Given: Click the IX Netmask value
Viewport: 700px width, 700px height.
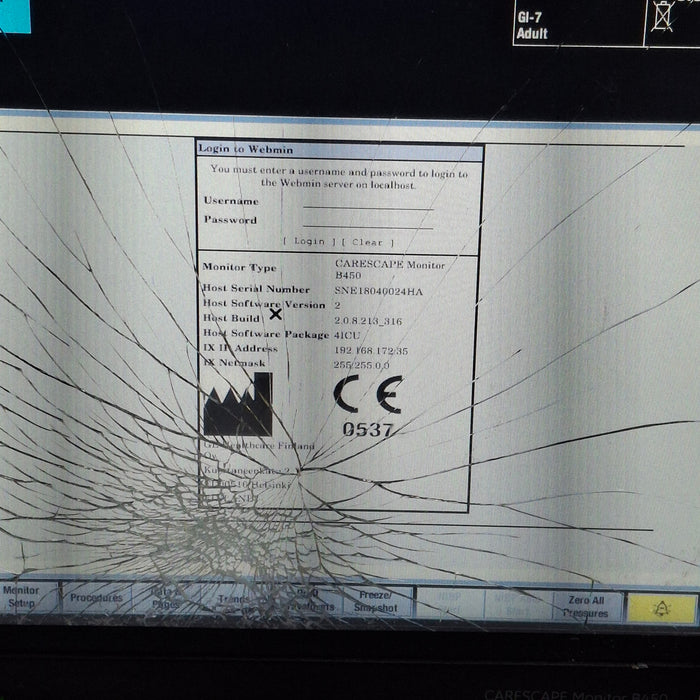Looking at the screenshot, I should (x=361, y=365).
